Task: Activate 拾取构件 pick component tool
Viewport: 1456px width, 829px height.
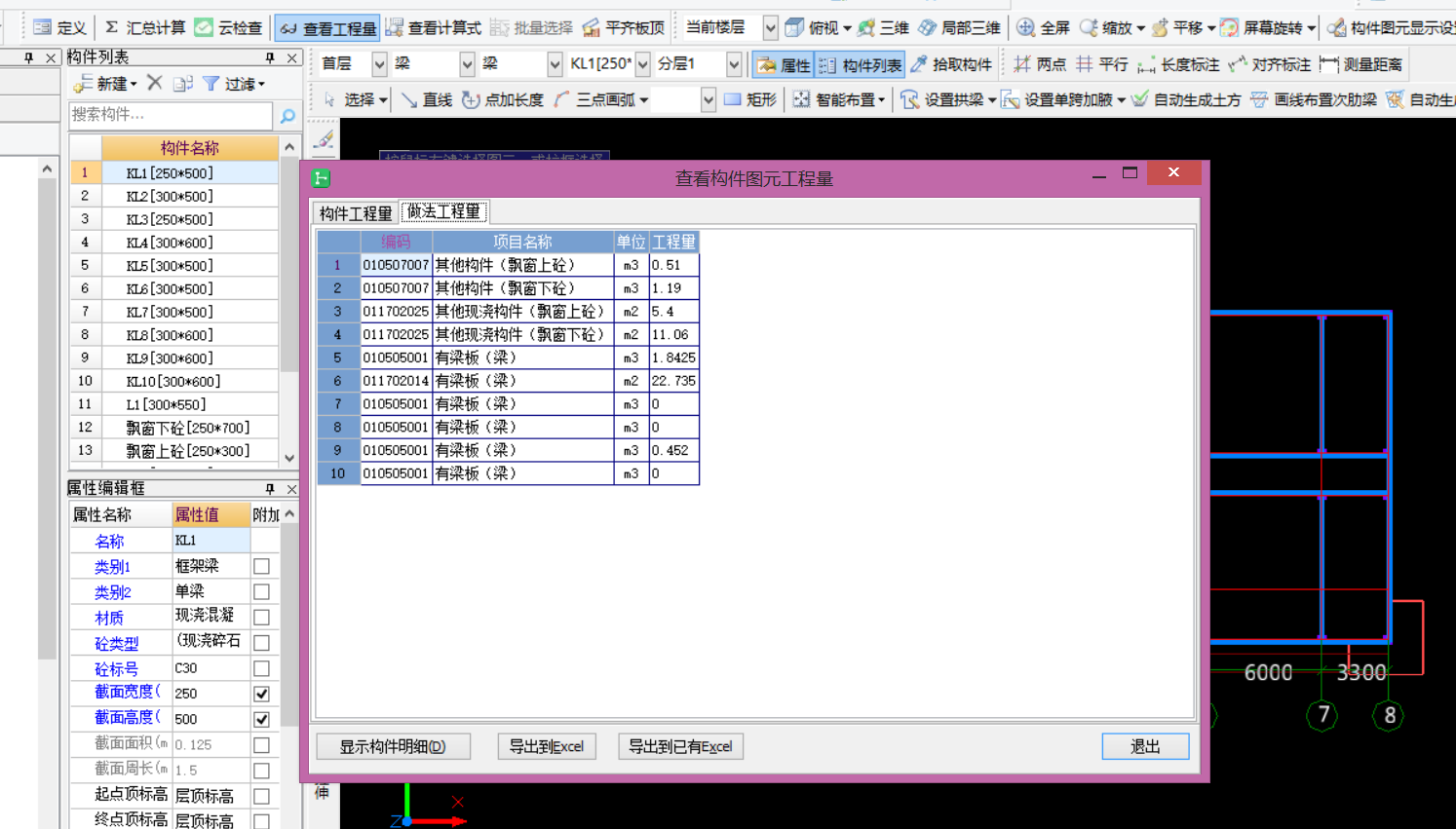Action: pos(951,64)
